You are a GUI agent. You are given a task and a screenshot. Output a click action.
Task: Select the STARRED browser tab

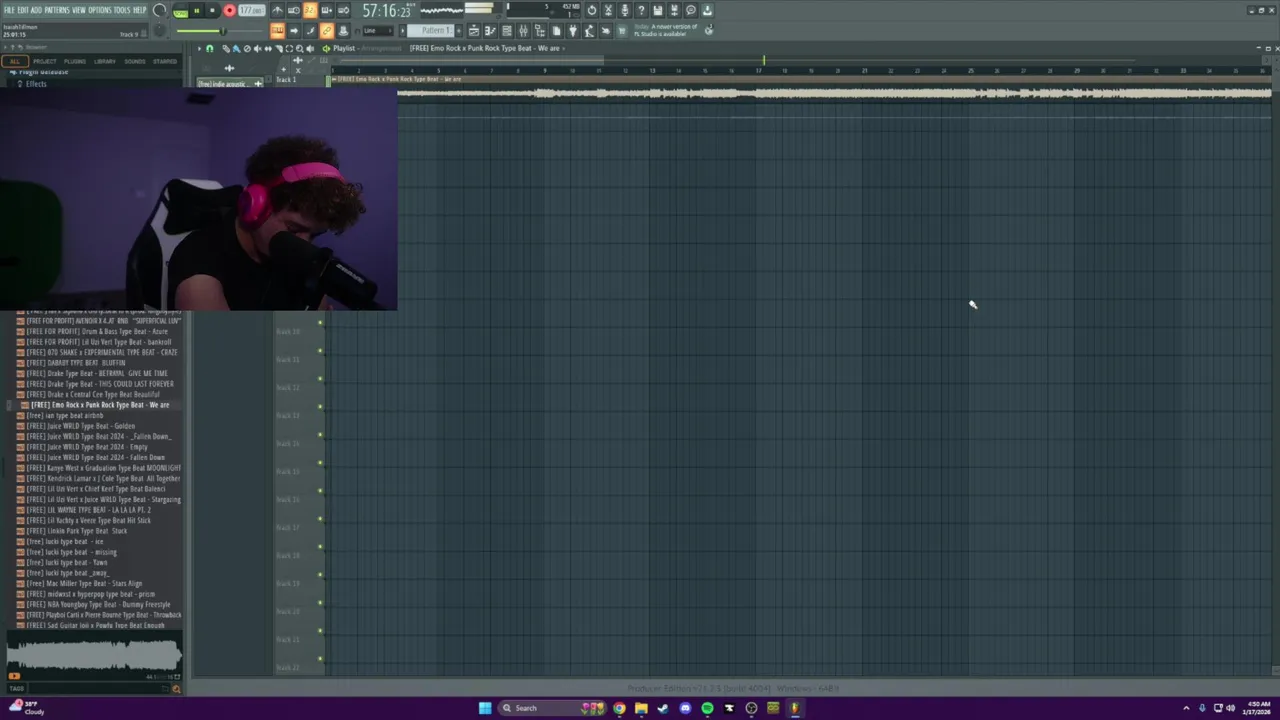pos(165,61)
